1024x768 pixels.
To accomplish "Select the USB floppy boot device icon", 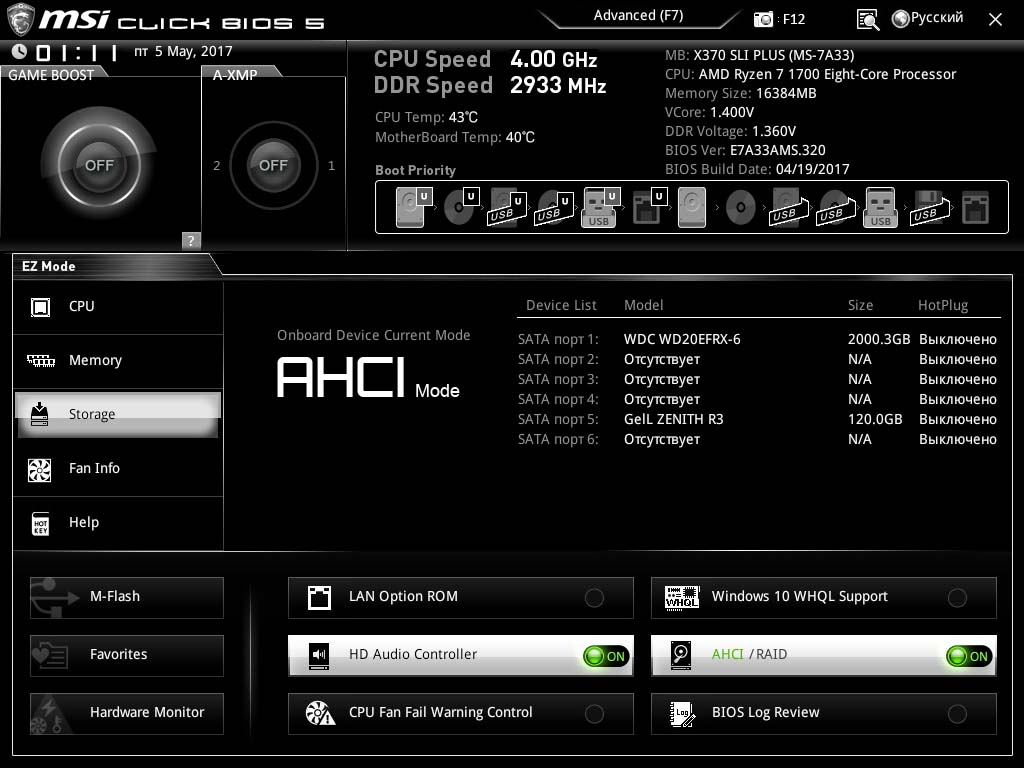I will (x=929, y=207).
